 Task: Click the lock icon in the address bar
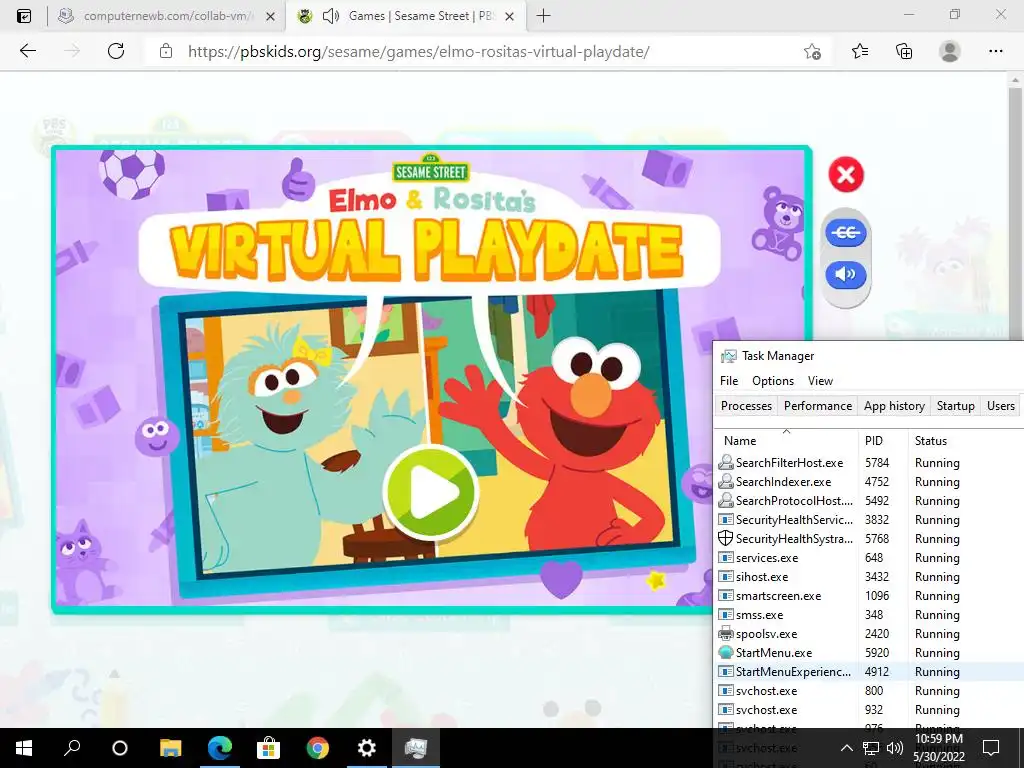click(x=166, y=51)
